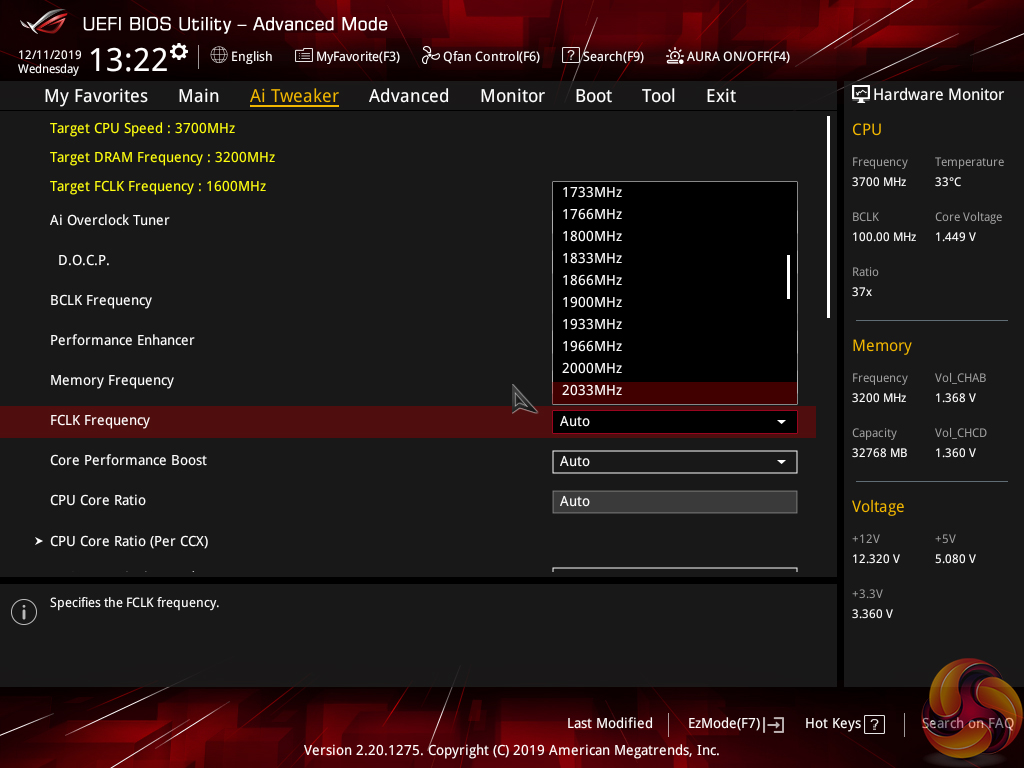
Task: Click the Hot Keys question mark icon
Action: coord(874,724)
